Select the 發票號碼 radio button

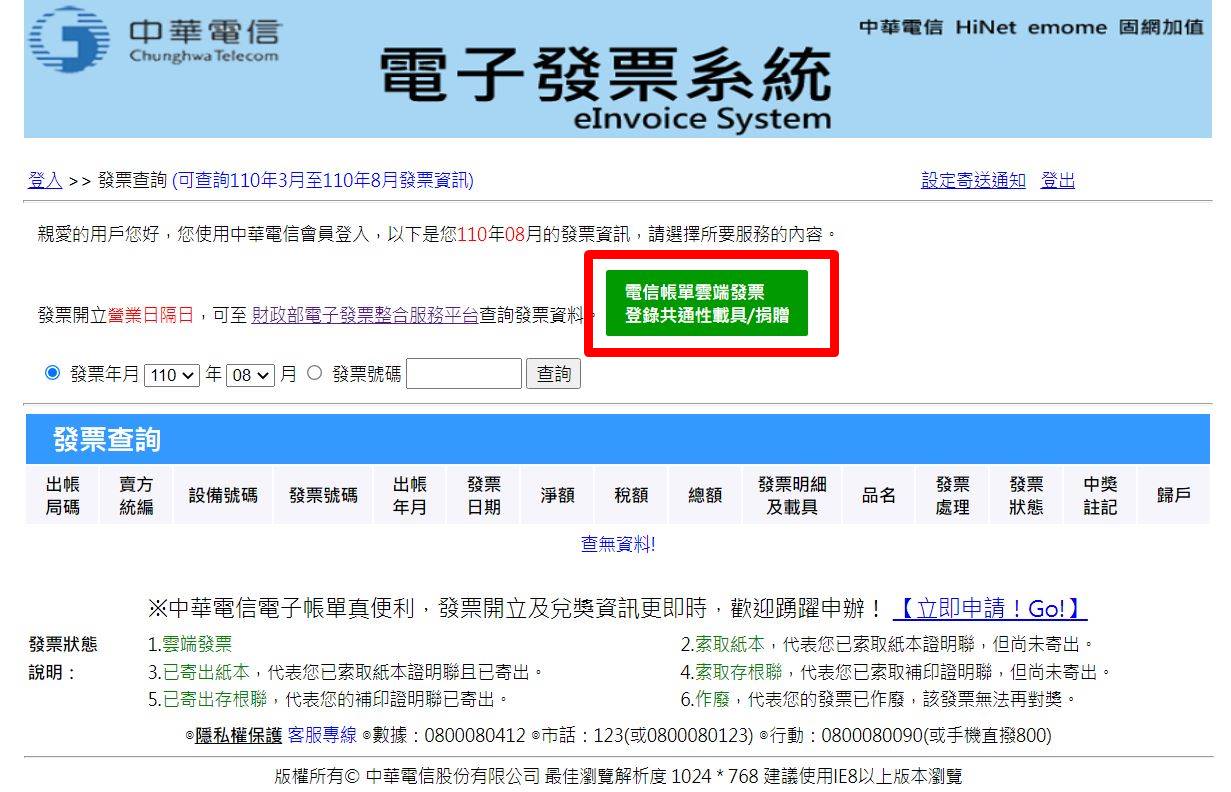point(315,373)
